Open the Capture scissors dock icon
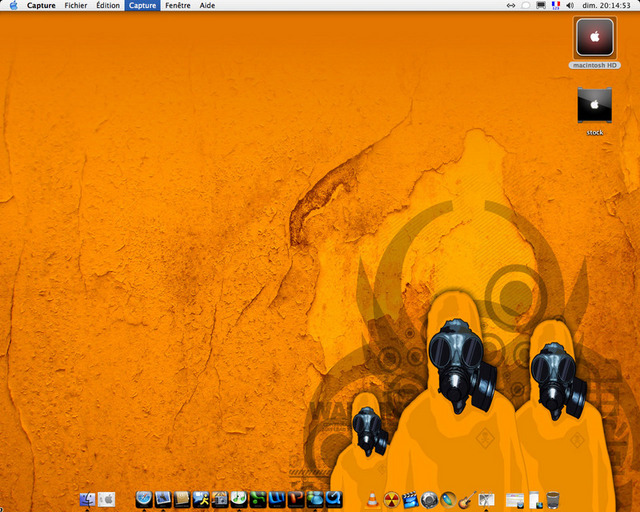 click(x=486, y=500)
